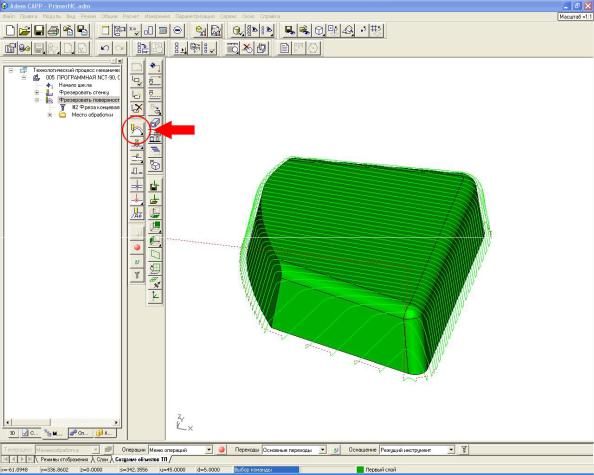Open the Переходы 'Основные переходы' dropdown
The image size is (594, 475).
point(322,450)
